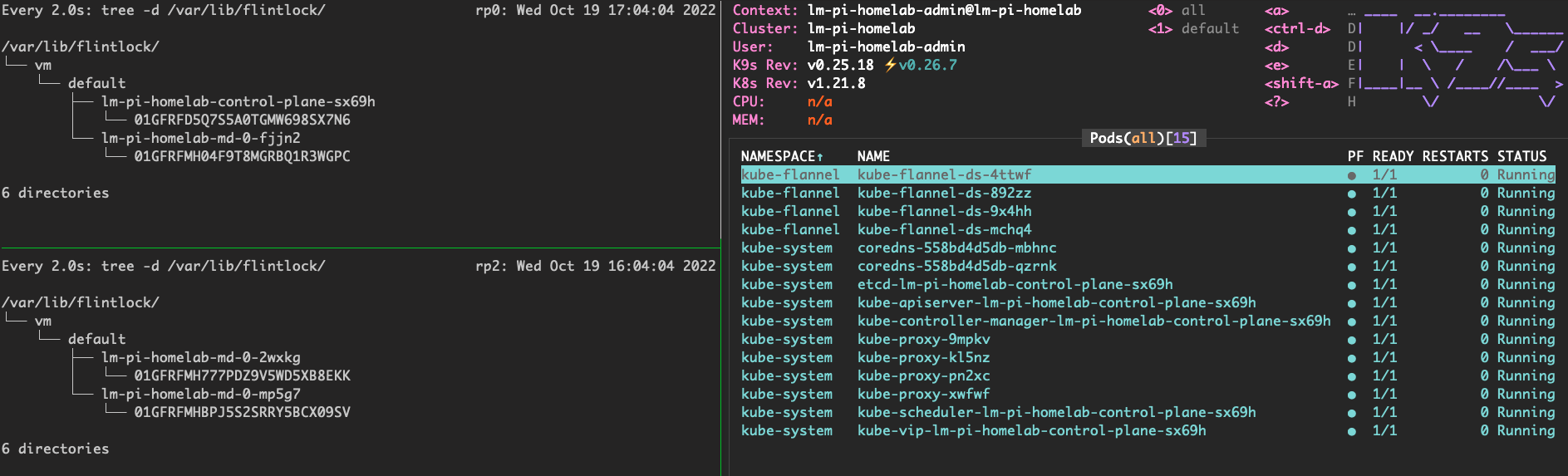Click the Context lm-pi-homelab-admin@lm-pi-homelab value
This screenshot has height=476, width=1568.
(x=944, y=10)
